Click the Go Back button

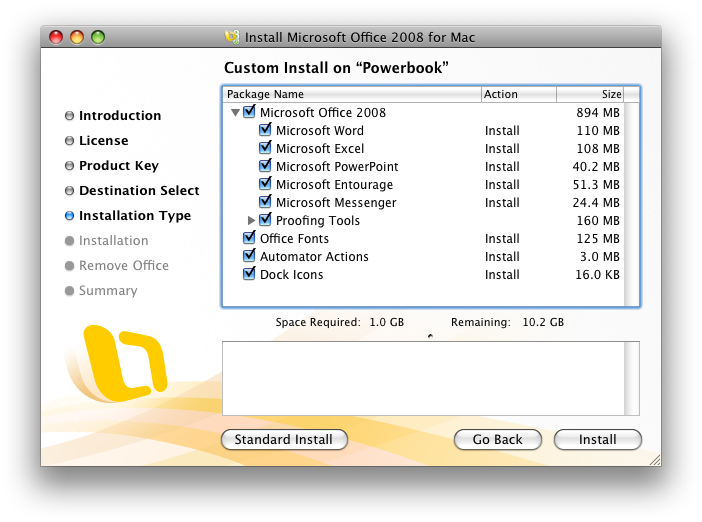coord(498,440)
